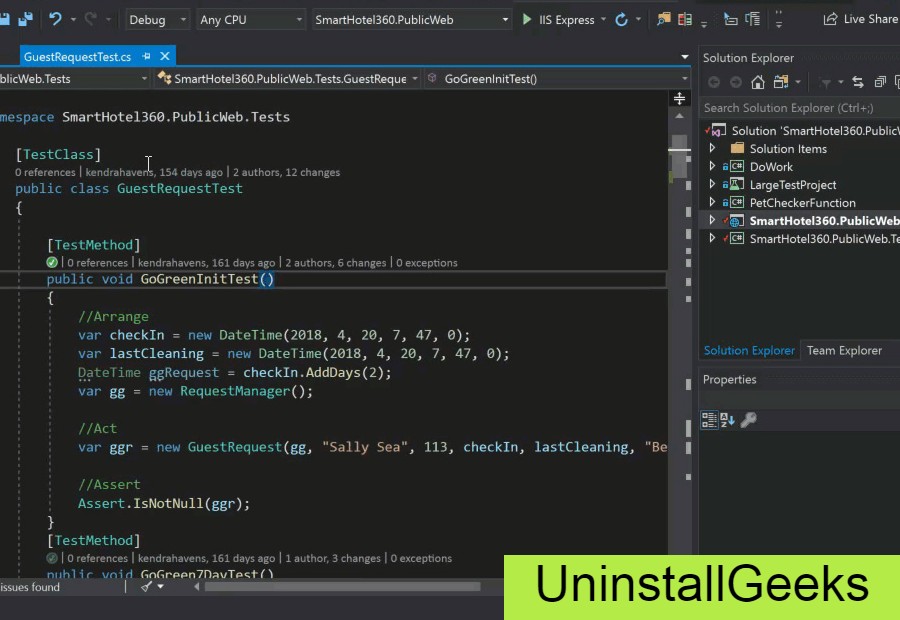Click the Search Solution Explorer field
This screenshot has height=620, width=900.
coord(800,108)
